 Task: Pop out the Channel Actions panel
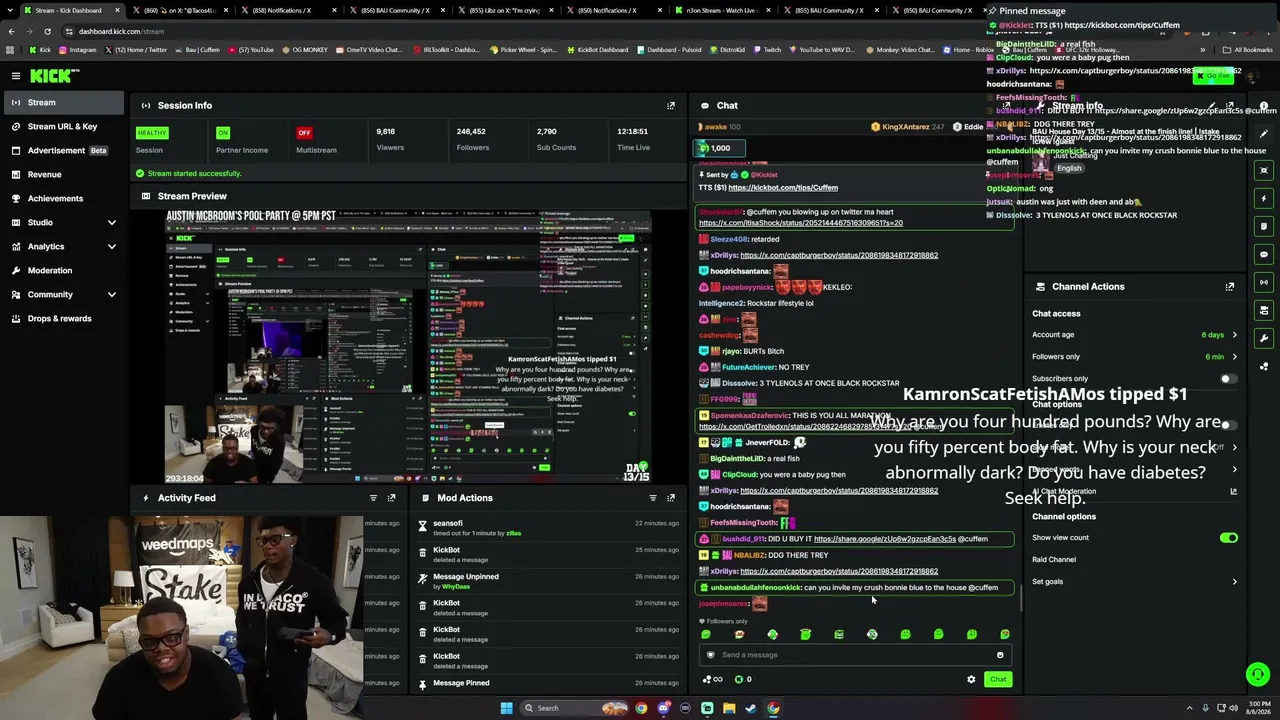point(1229,287)
